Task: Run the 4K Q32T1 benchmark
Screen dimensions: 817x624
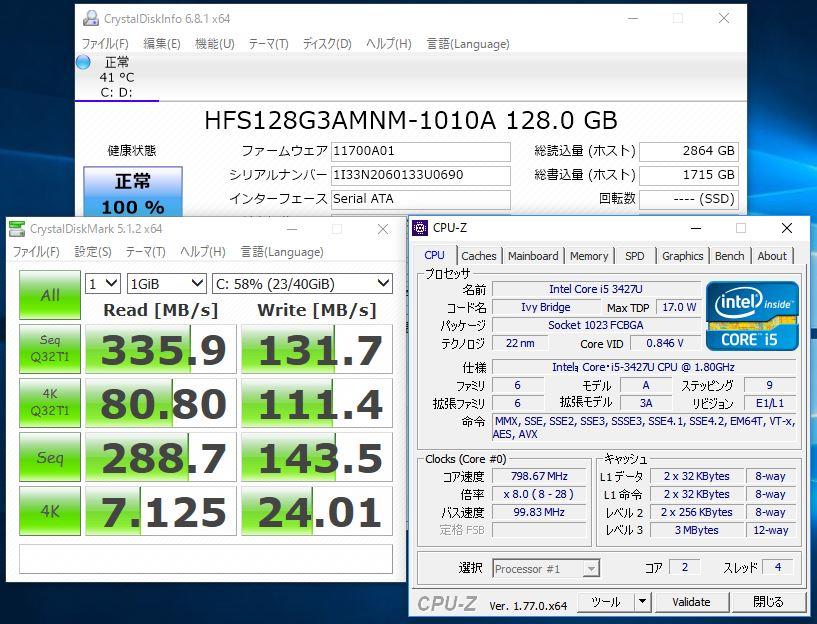Action: [50, 403]
